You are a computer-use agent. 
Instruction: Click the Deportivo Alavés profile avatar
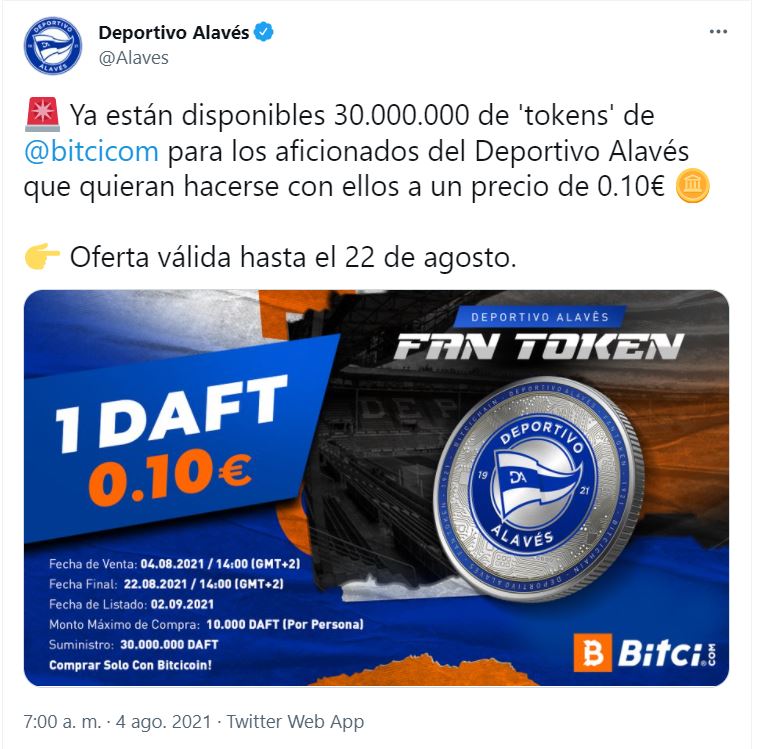(x=53, y=46)
